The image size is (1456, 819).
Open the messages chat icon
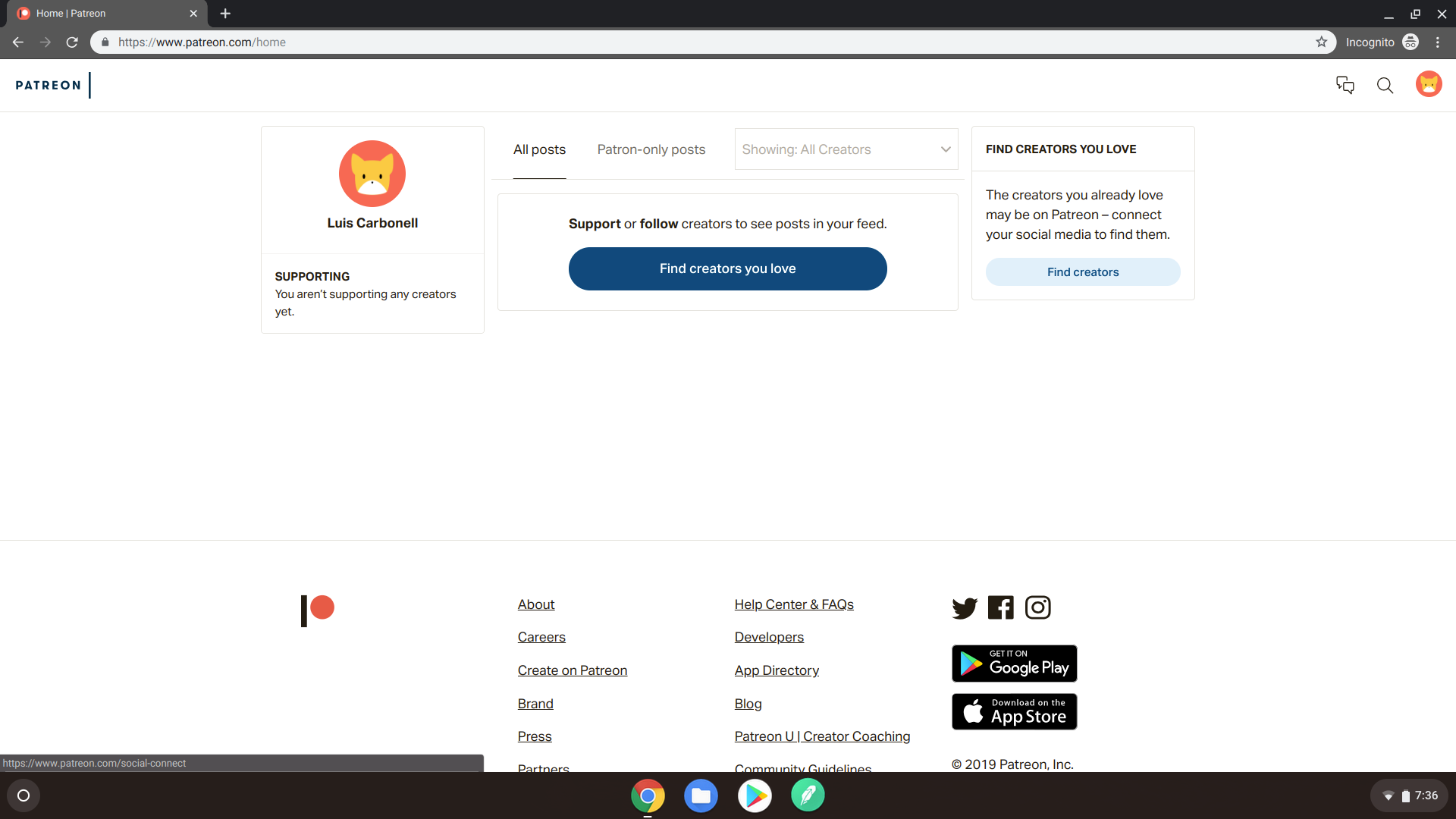pos(1345,85)
